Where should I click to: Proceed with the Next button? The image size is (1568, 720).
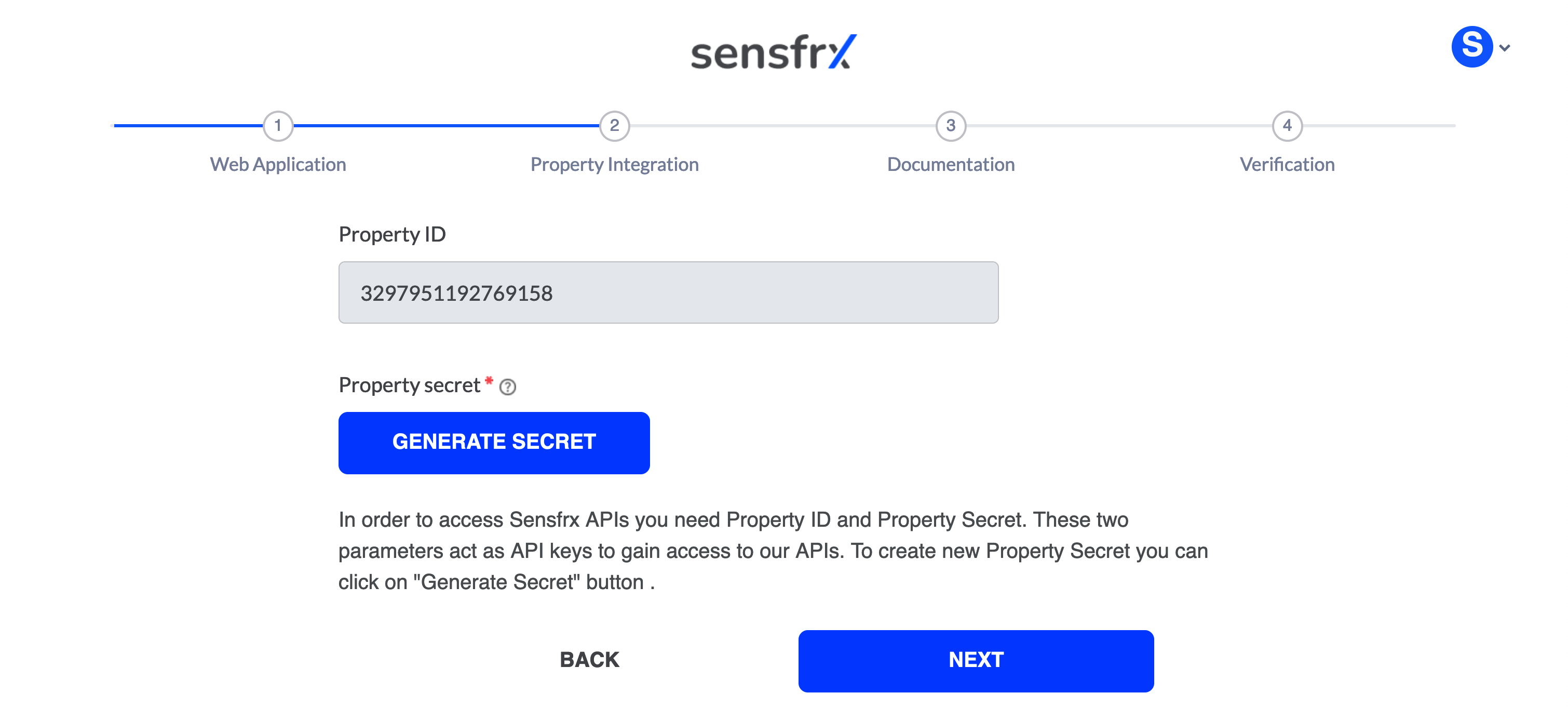point(976,660)
